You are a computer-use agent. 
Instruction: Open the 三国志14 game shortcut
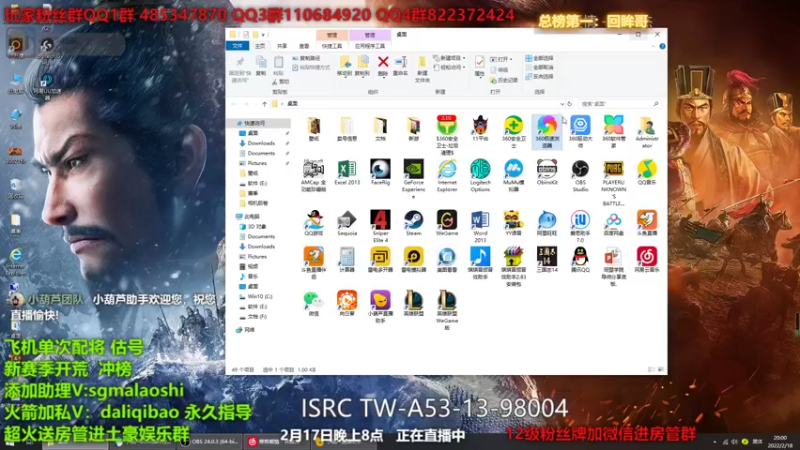(x=547, y=259)
